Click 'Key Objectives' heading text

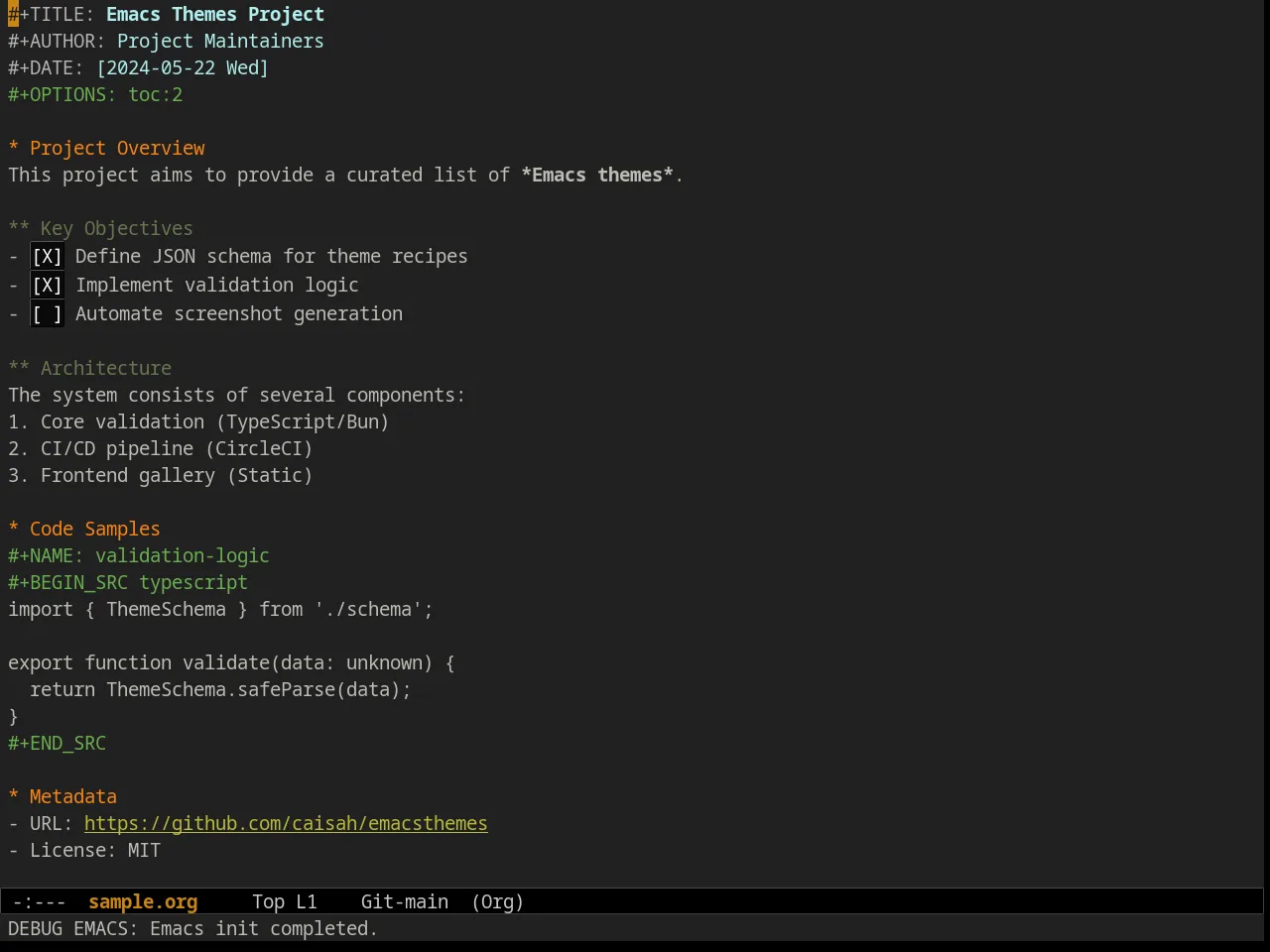coord(117,228)
